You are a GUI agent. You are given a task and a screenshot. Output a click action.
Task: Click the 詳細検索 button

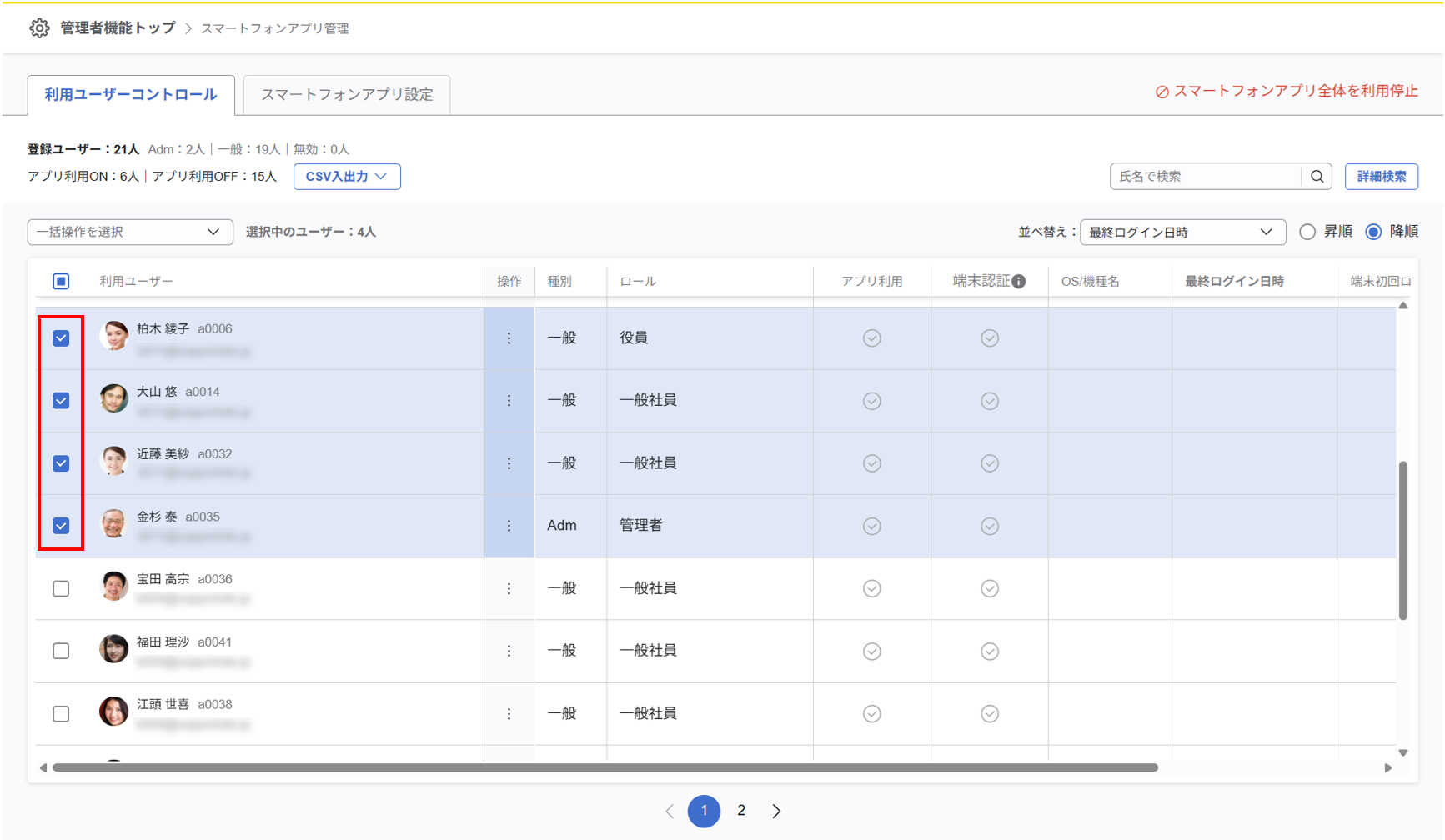pyautogui.click(x=1381, y=177)
